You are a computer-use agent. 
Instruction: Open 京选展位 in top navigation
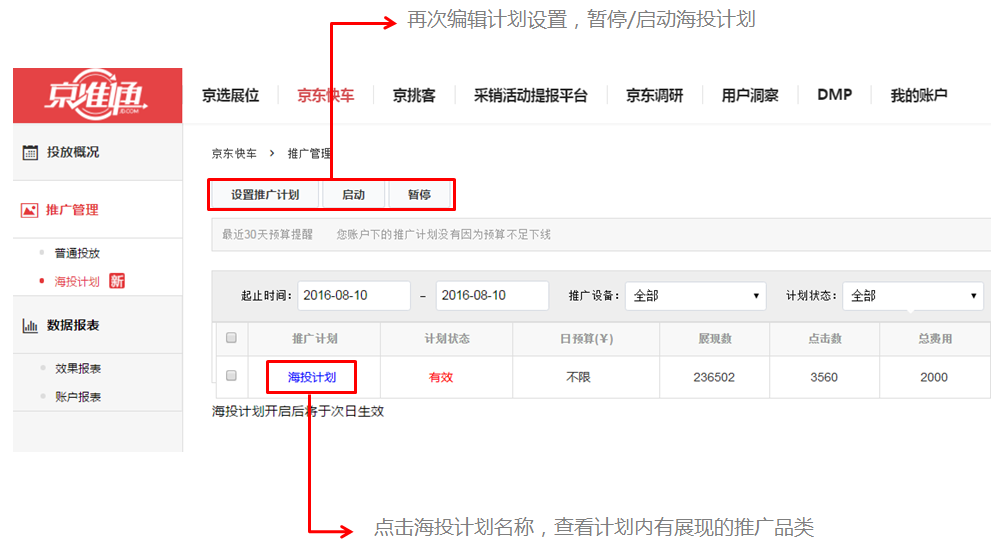tap(231, 96)
